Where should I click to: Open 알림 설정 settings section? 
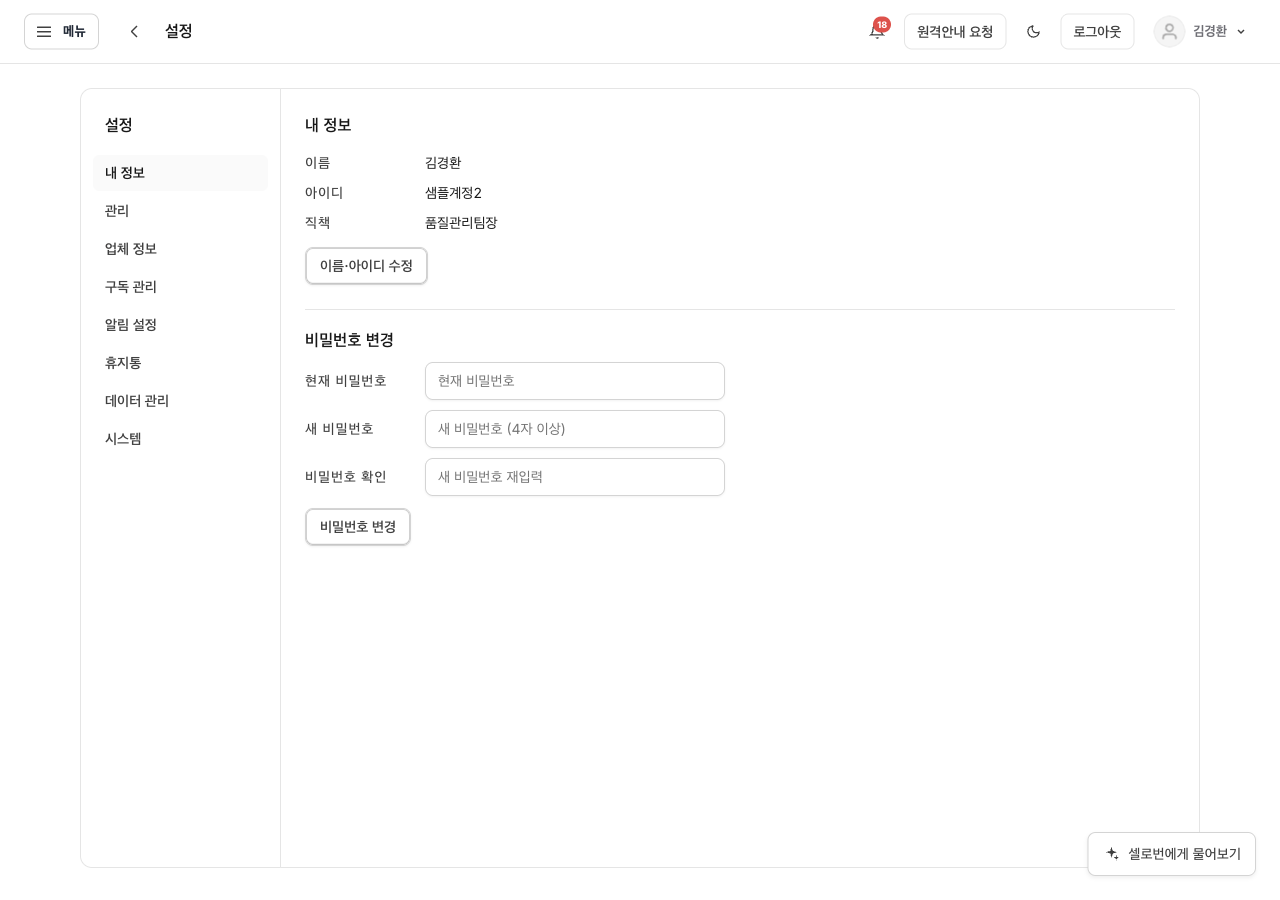pos(180,325)
